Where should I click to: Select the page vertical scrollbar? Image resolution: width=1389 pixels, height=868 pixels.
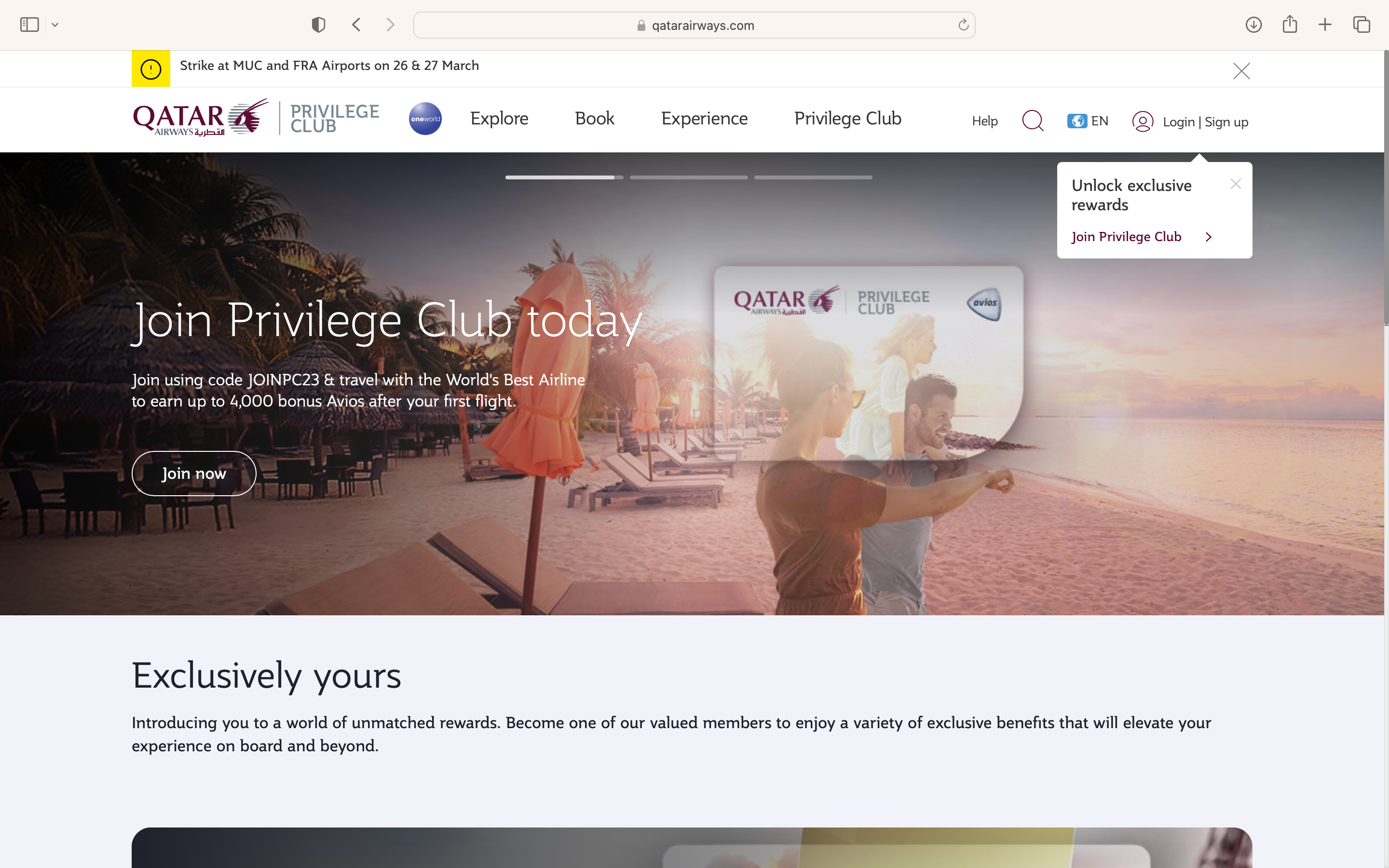tap(1386, 188)
